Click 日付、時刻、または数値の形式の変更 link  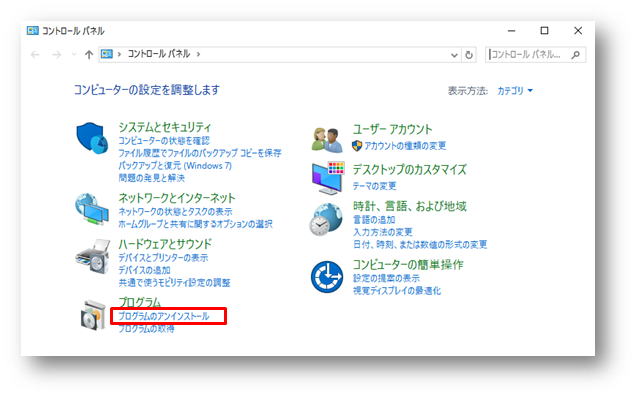(420, 244)
